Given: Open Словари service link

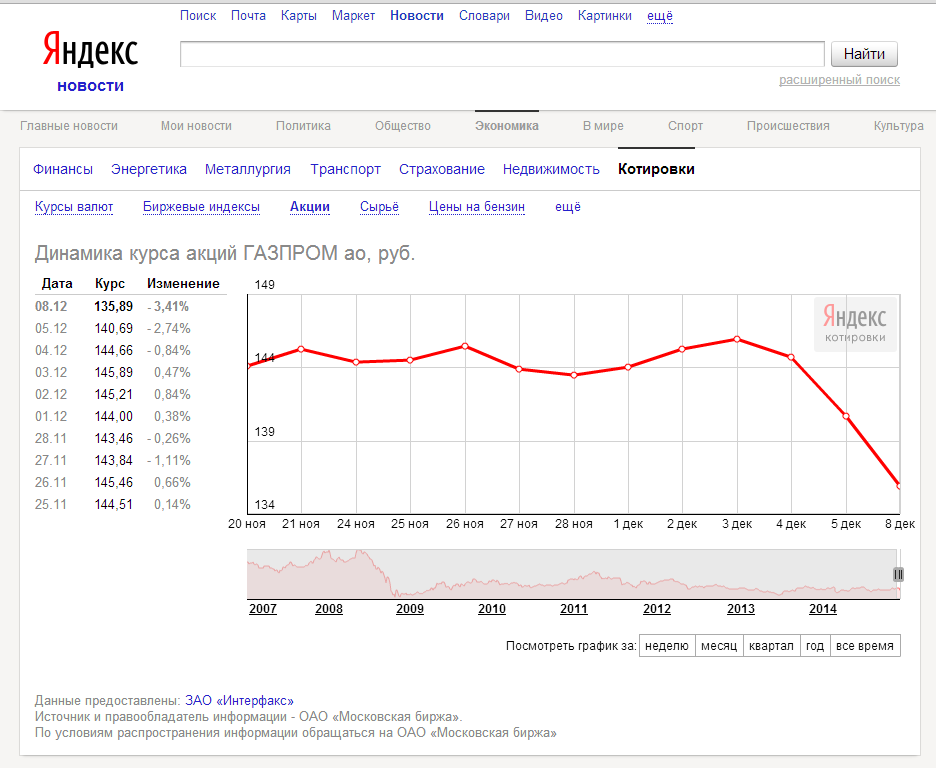Looking at the screenshot, I should click(x=484, y=16).
